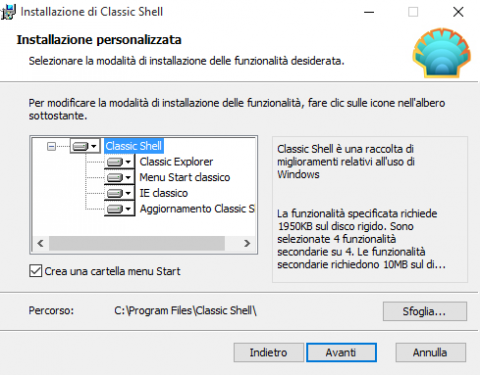The width and height of the screenshot is (480, 375).
Task: Select the Classic Shell tree item
Action: (x=134, y=146)
